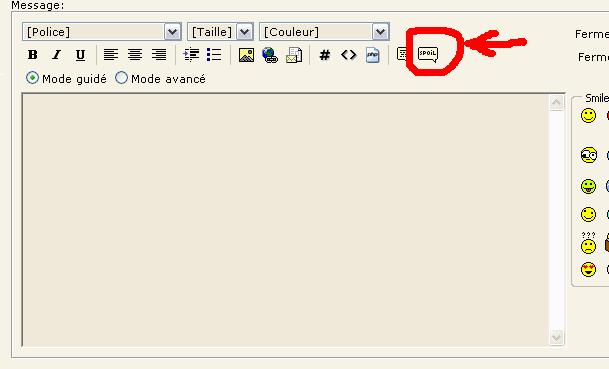The width and height of the screenshot is (609, 369).
Task: Wrap text in code tags (#)
Action: pos(325,55)
